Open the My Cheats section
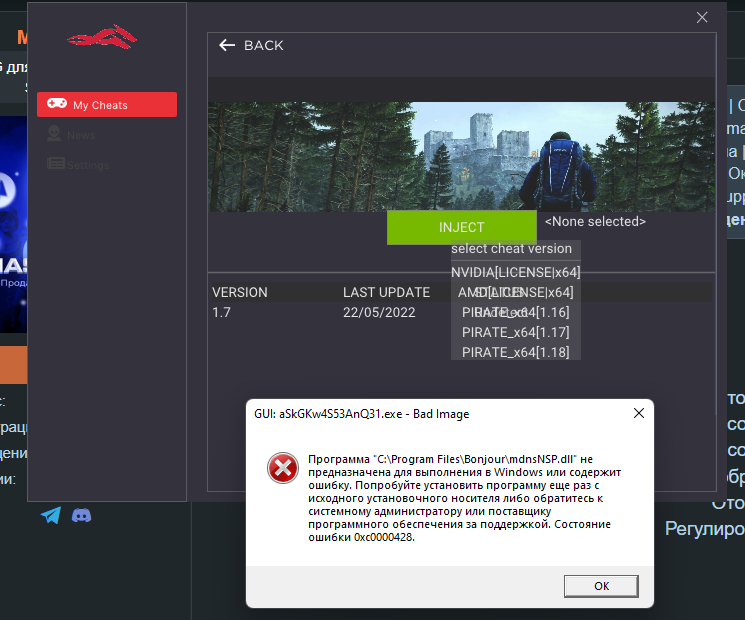Viewport: 745px width, 620px height. [x=107, y=105]
